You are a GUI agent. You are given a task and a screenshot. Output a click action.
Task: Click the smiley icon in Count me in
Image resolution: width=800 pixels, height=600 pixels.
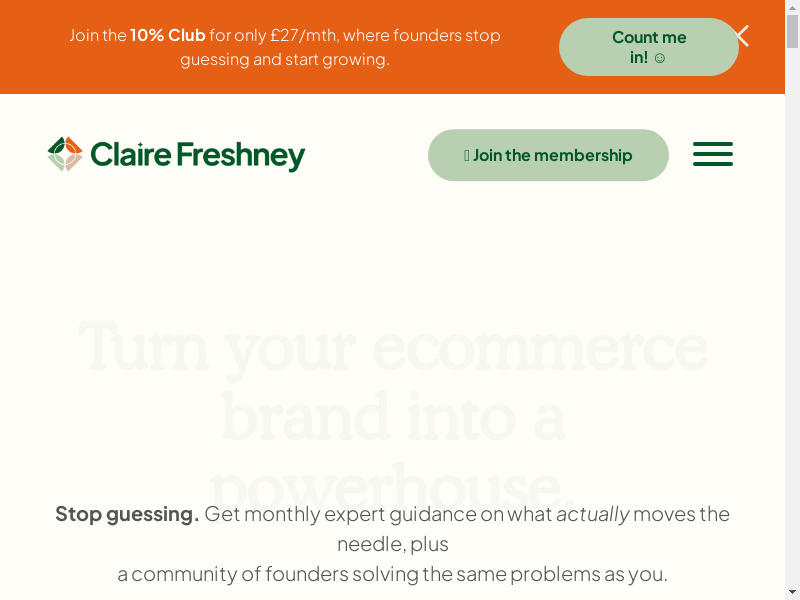pyautogui.click(x=659, y=58)
